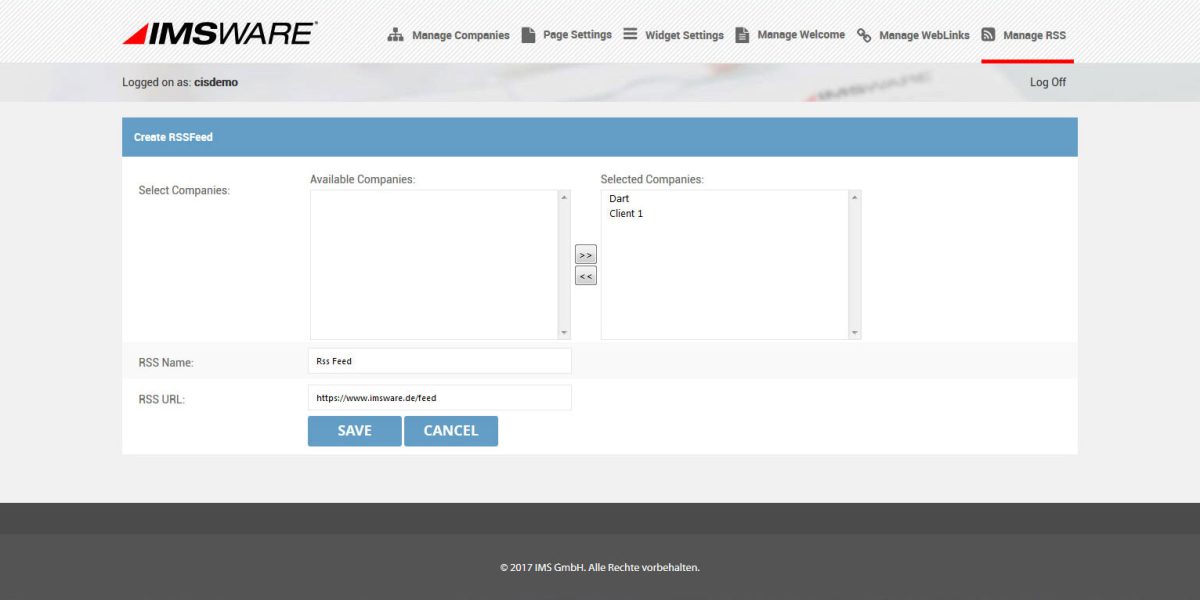
Task: Click the Manage Companies hierarchy icon
Action: click(394, 33)
